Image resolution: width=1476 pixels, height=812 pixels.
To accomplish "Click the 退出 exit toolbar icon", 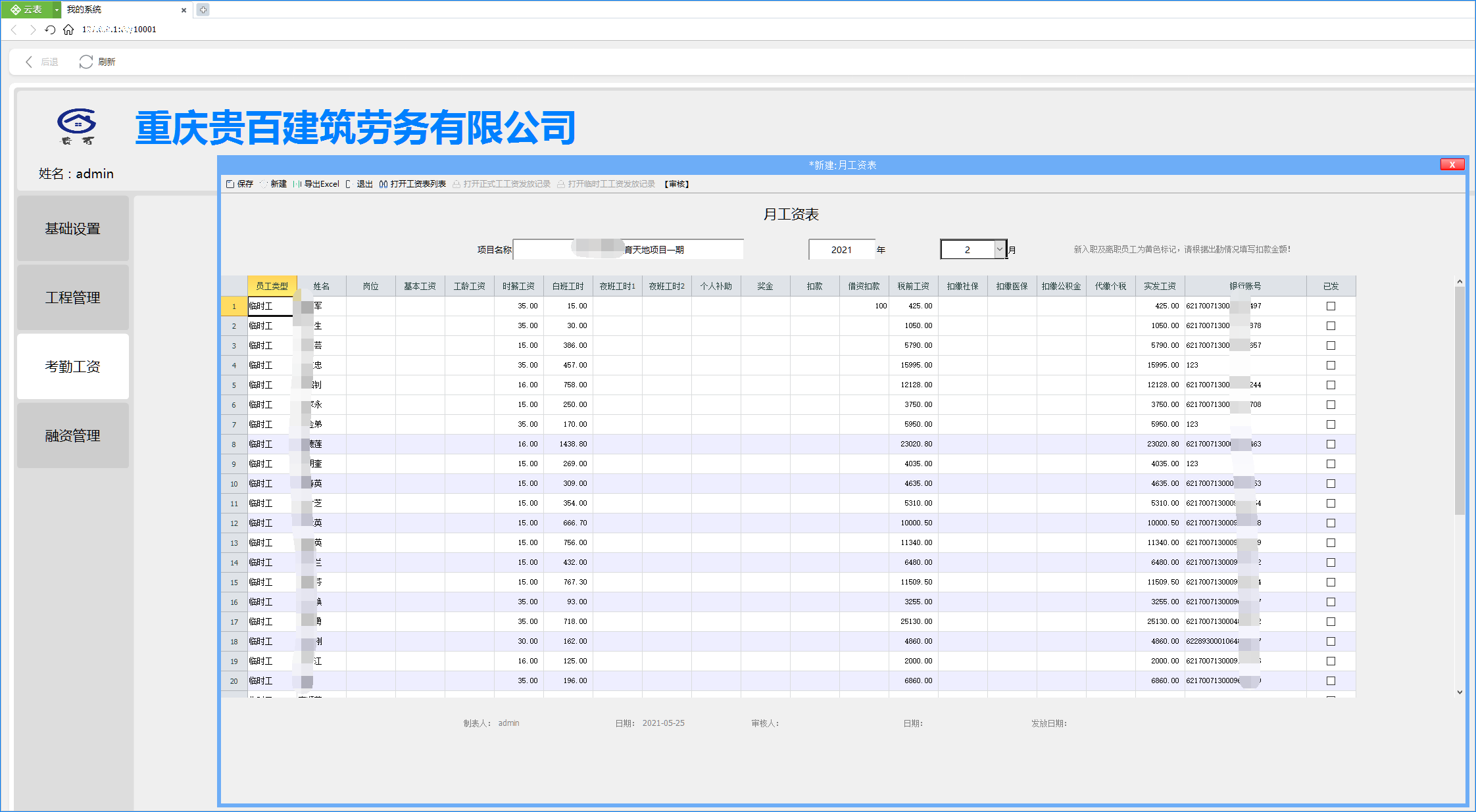I will point(349,184).
